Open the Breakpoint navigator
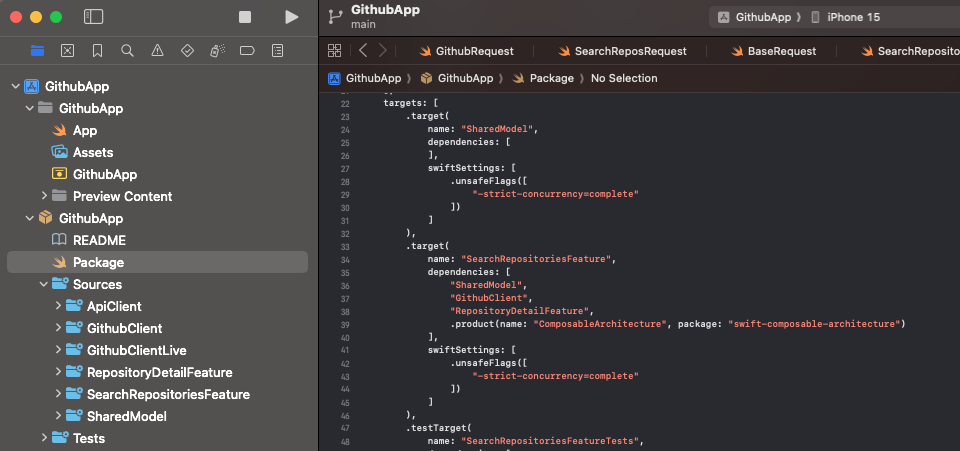960x451 pixels. pyautogui.click(x=247, y=51)
